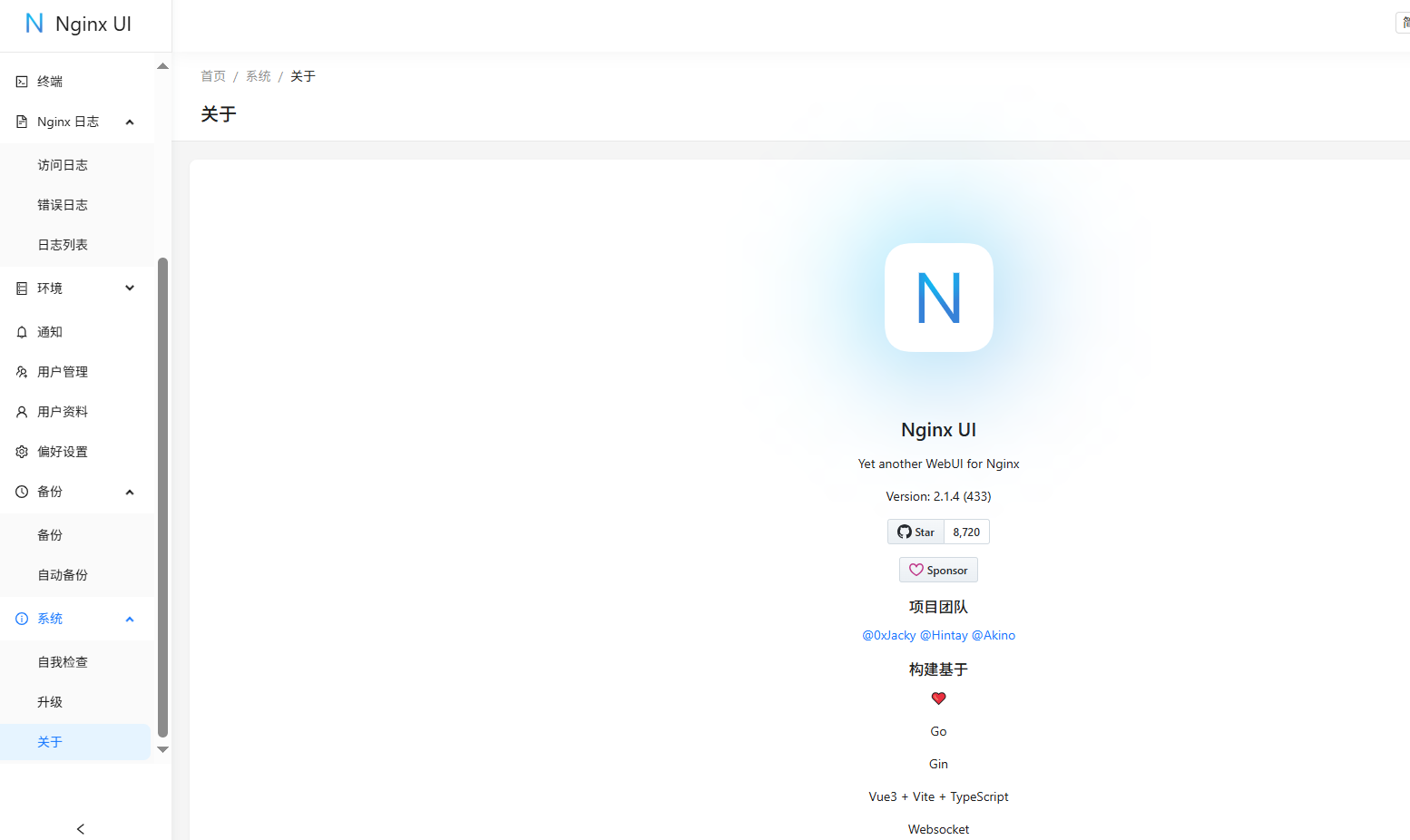Click the Gin text entry

(938, 764)
